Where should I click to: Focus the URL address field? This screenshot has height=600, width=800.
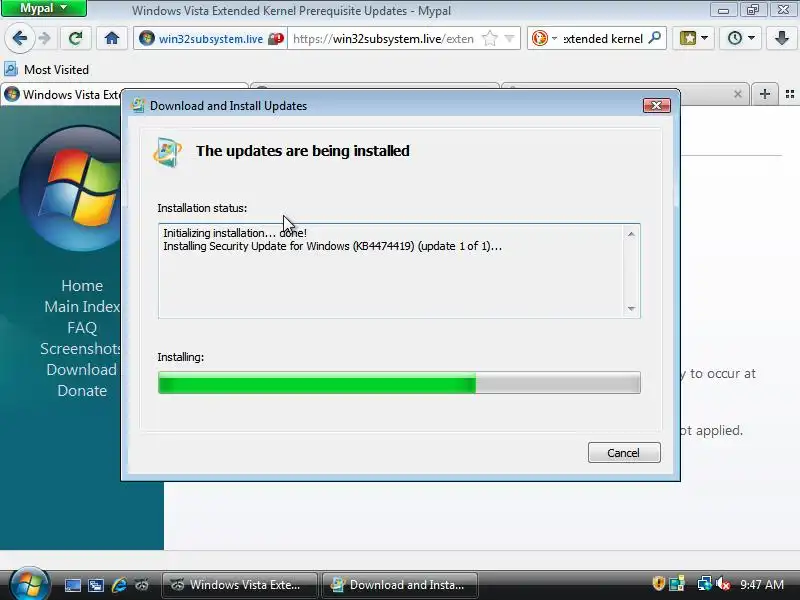[384, 39]
